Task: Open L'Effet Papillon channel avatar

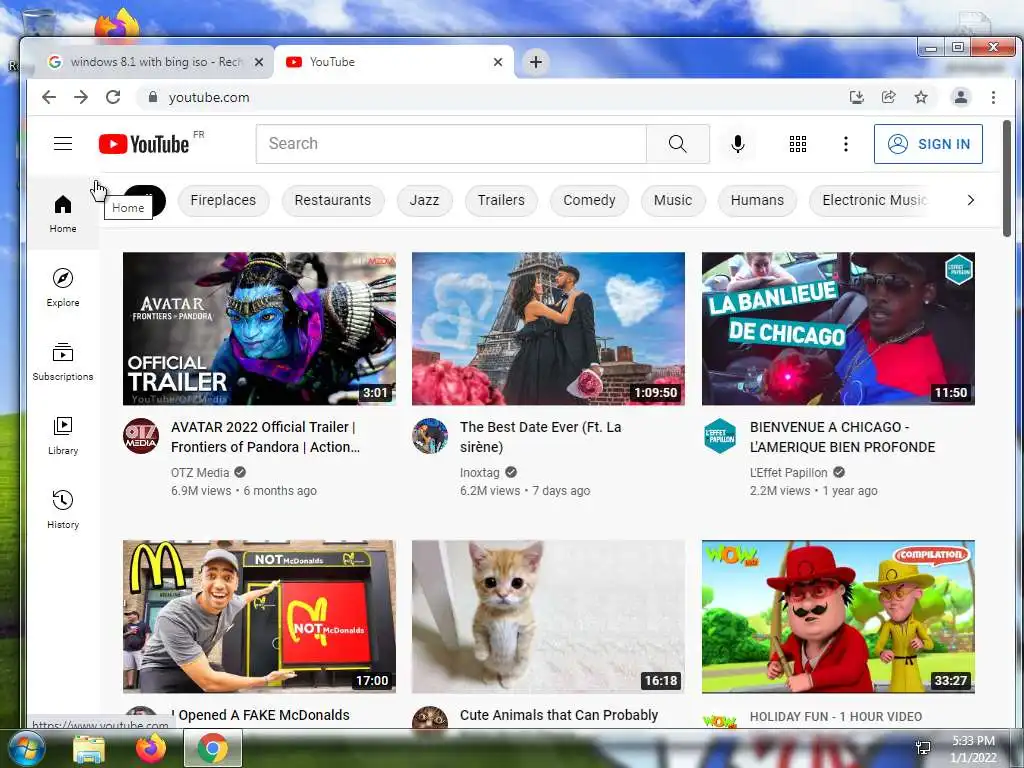Action: (720, 436)
